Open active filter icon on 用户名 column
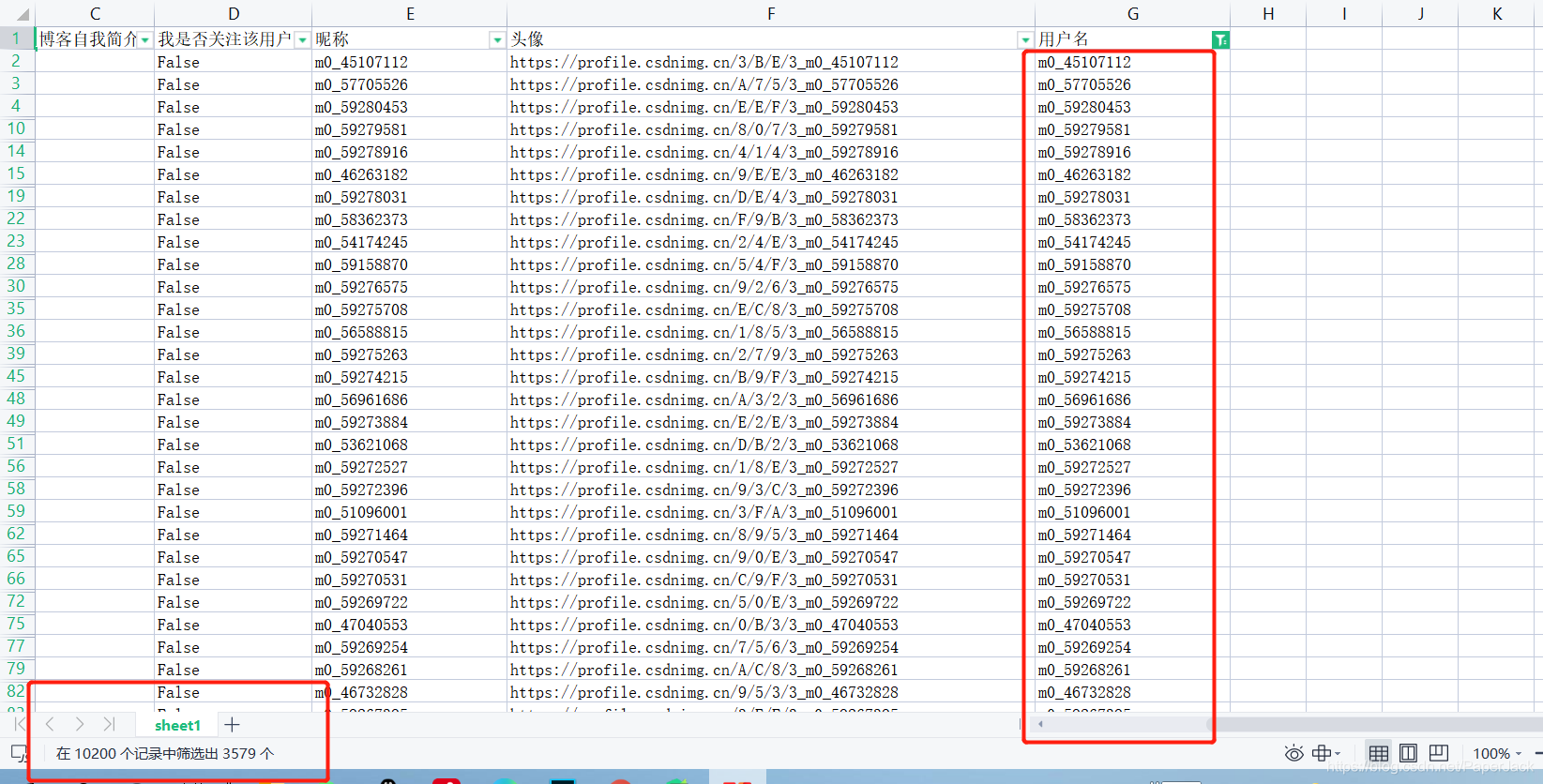1543x784 pixels. [x=1220, y=39]
